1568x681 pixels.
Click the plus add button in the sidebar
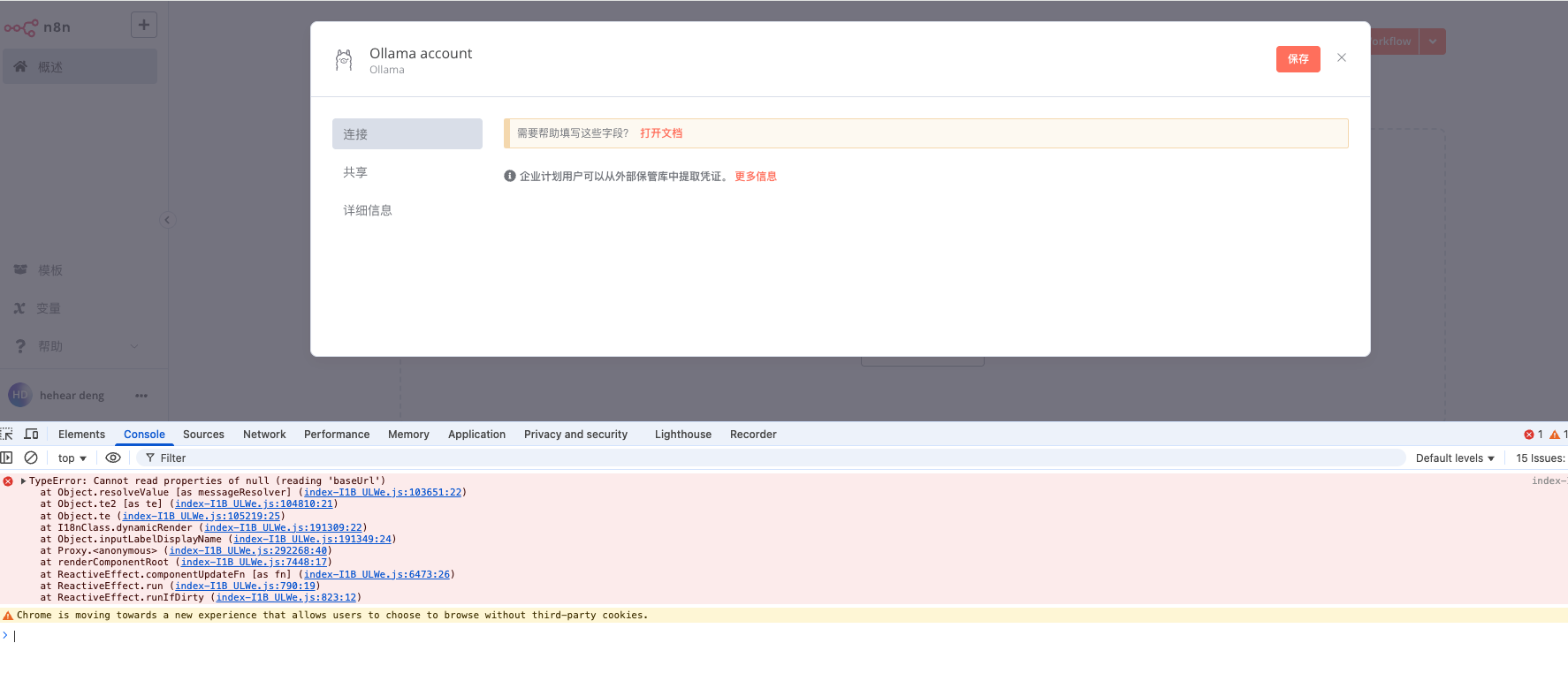pyautogui.click(x=144, y=25)
